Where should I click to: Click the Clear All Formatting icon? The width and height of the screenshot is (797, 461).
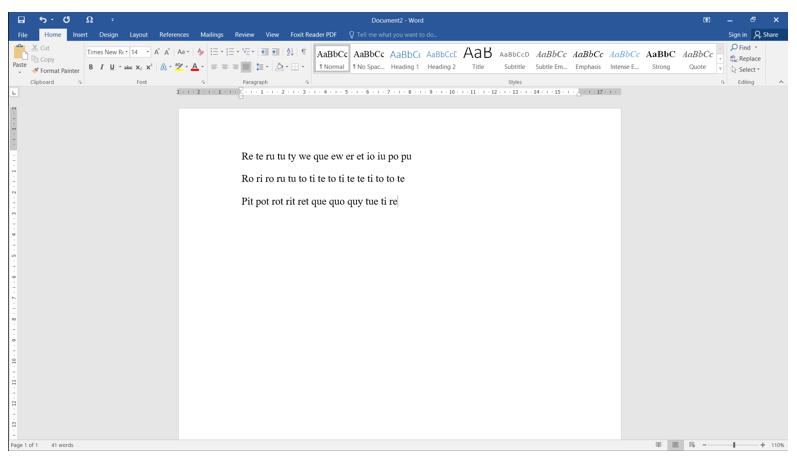(198, 53)
